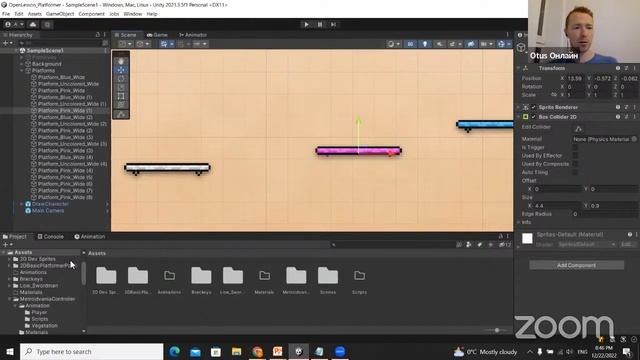Select the Transform tool in scene overlay
Image resolution: width=640 pixels, height=360 pixels.
pyautogui.click(x=121, y=105)
